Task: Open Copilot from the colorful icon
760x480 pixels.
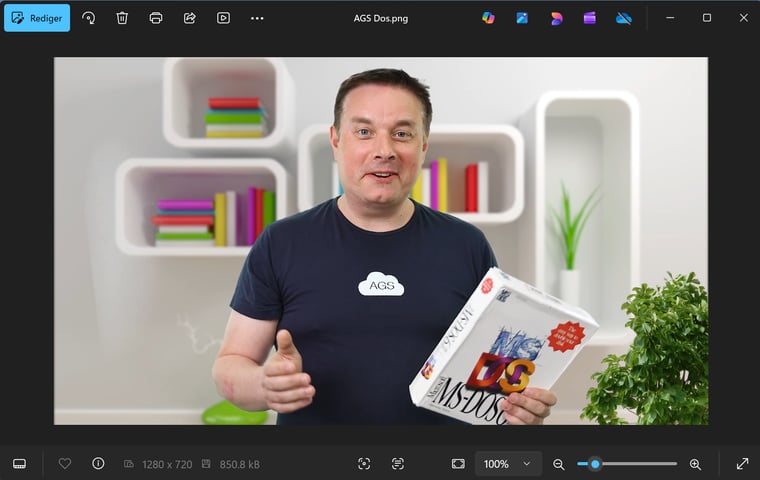Action: click(x=488, y=18)
